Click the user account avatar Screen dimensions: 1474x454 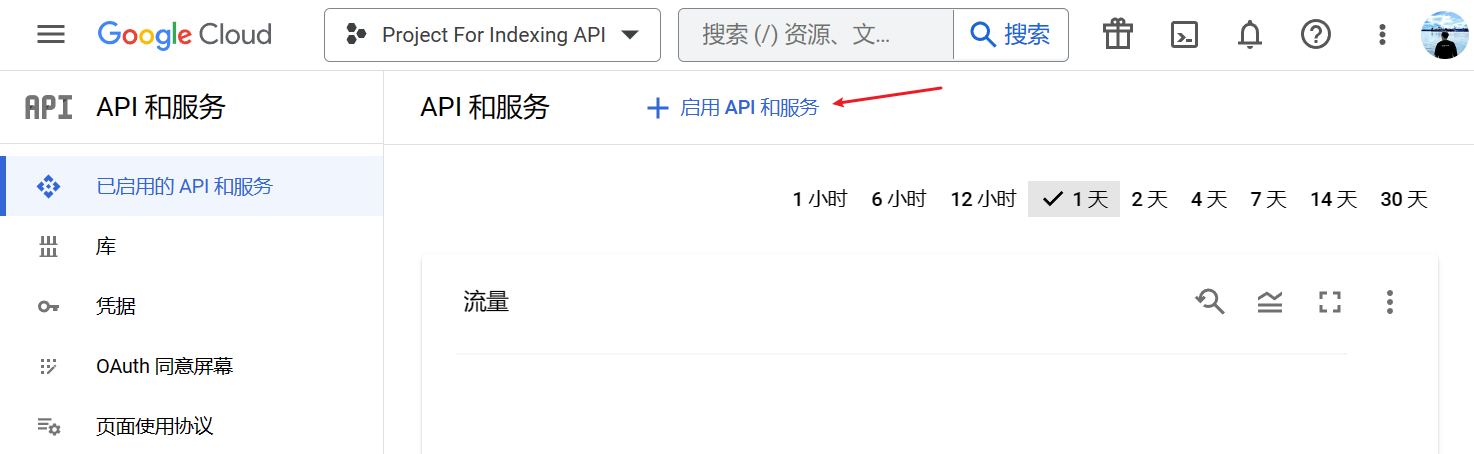point(1445,35)
